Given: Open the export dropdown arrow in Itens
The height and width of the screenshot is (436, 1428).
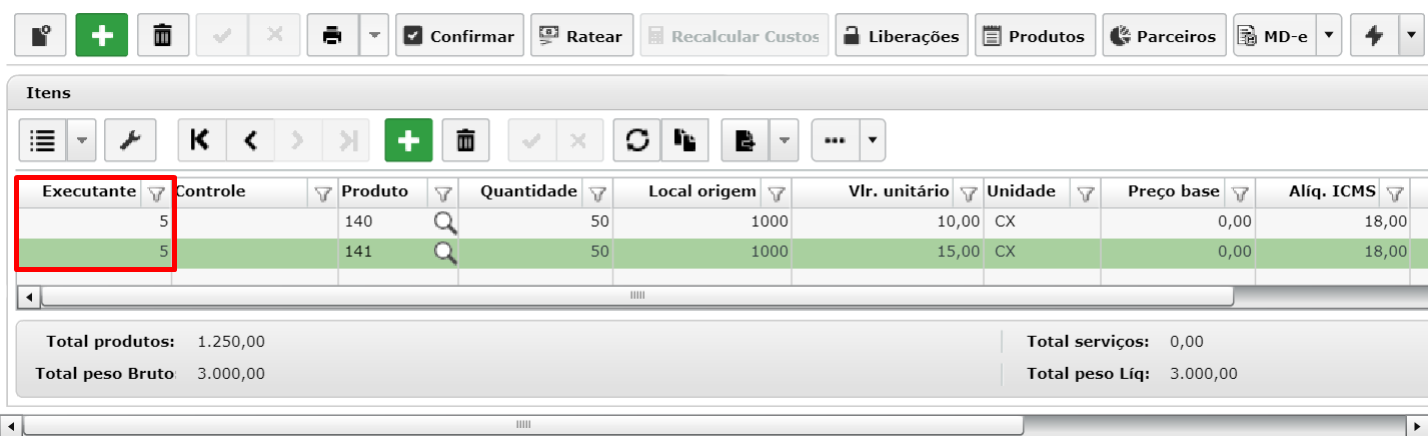Looking at the screenshot, I should [x=783, y=141].
